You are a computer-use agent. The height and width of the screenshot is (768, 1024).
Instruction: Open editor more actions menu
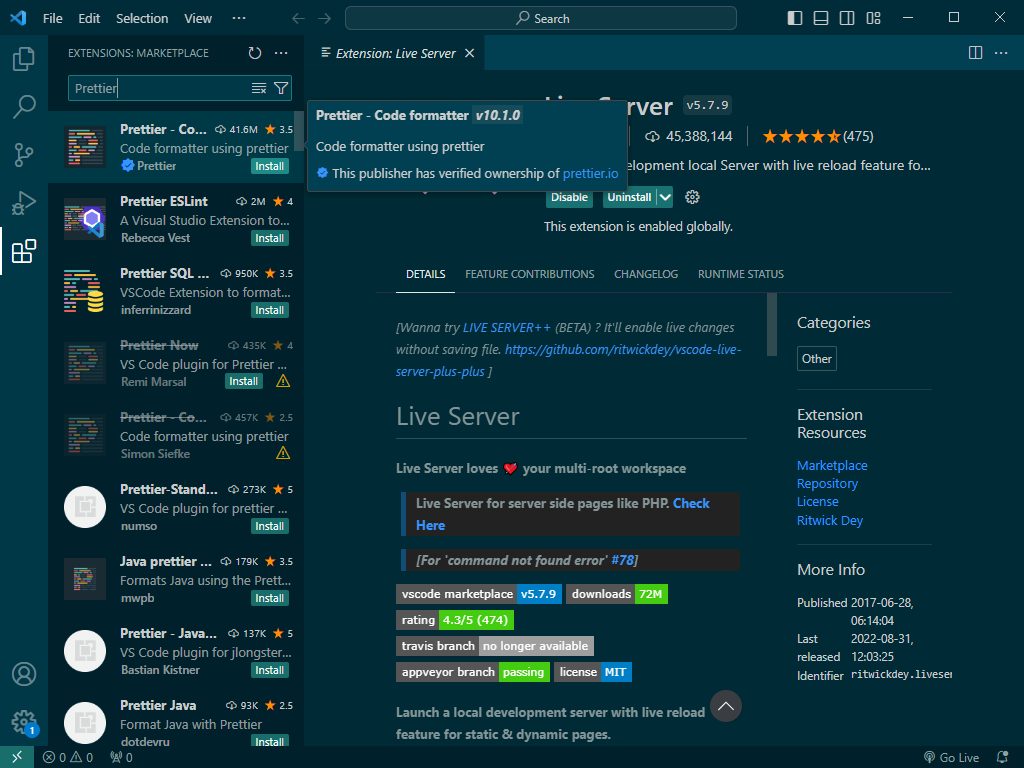[1001, 53]
